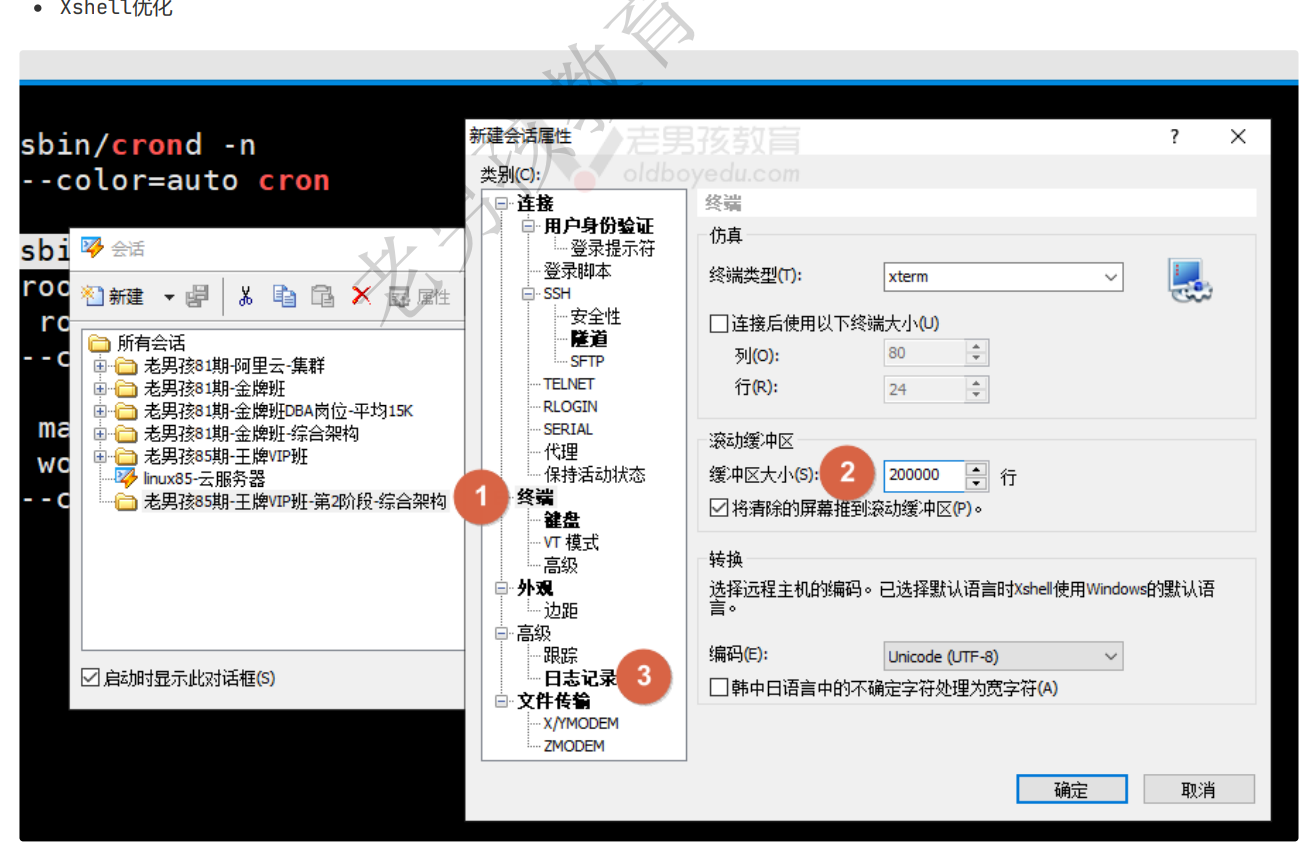Click the paste icon in 会话 toolbar
Screen dimensions: 1315x853
(x=322, y=296)
